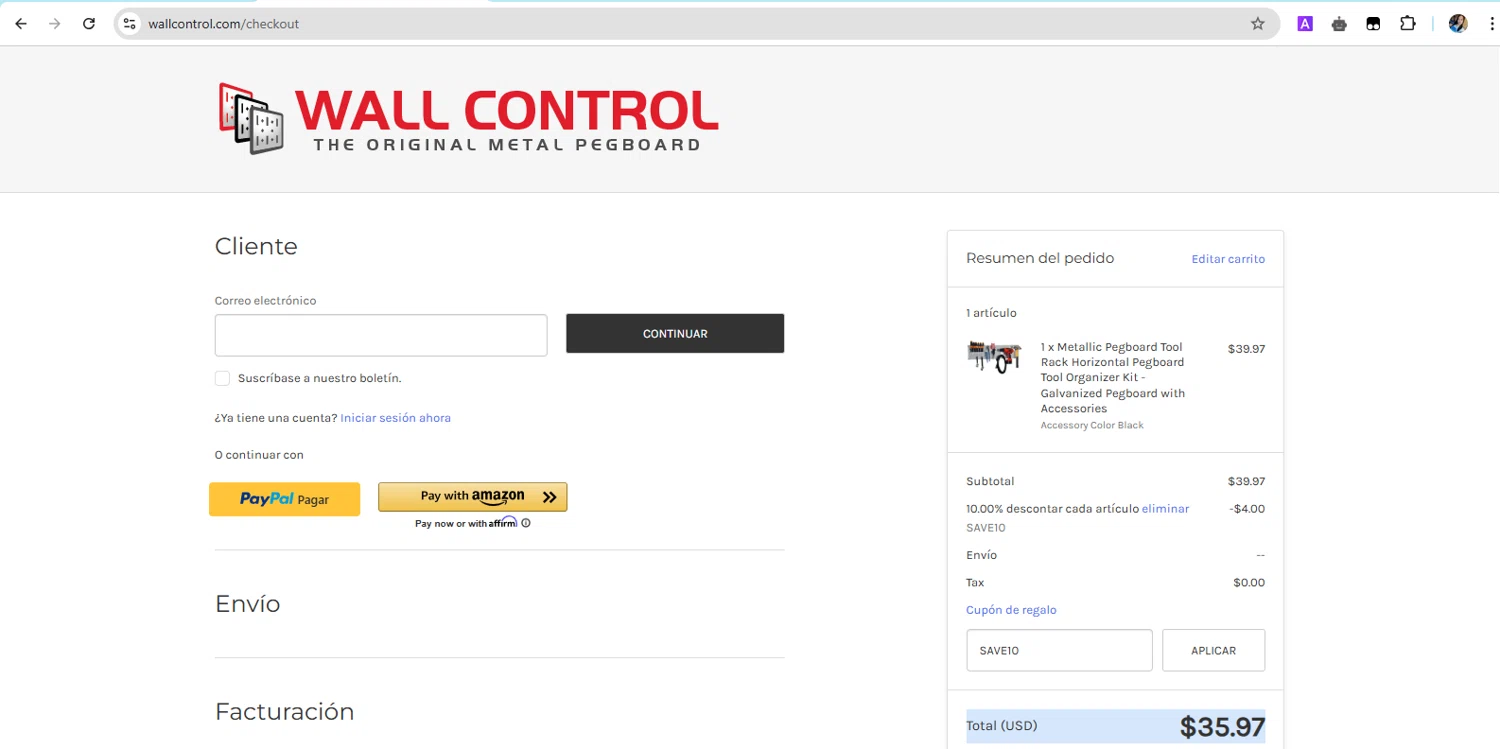Click the O continuar con text

click(259, 455)
